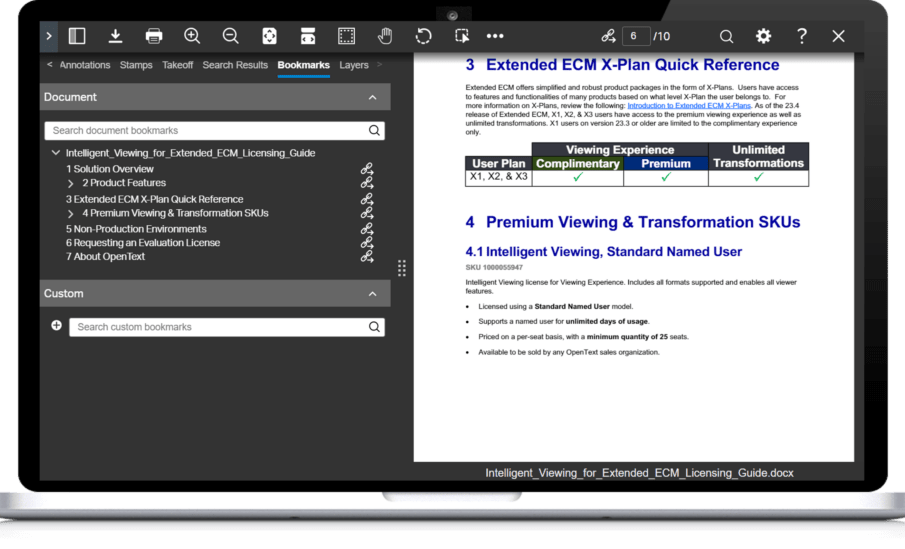
Task: Select the pan hand tool
Action: pos(385,36)
